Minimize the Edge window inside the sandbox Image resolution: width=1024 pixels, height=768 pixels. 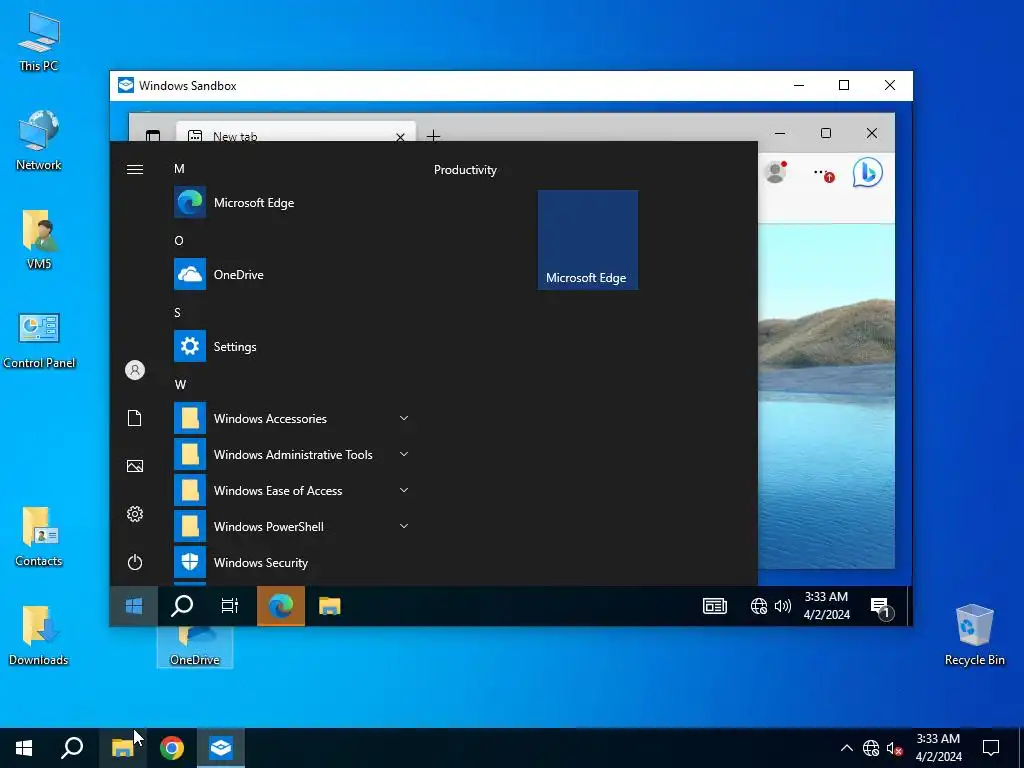coord(780,133)
